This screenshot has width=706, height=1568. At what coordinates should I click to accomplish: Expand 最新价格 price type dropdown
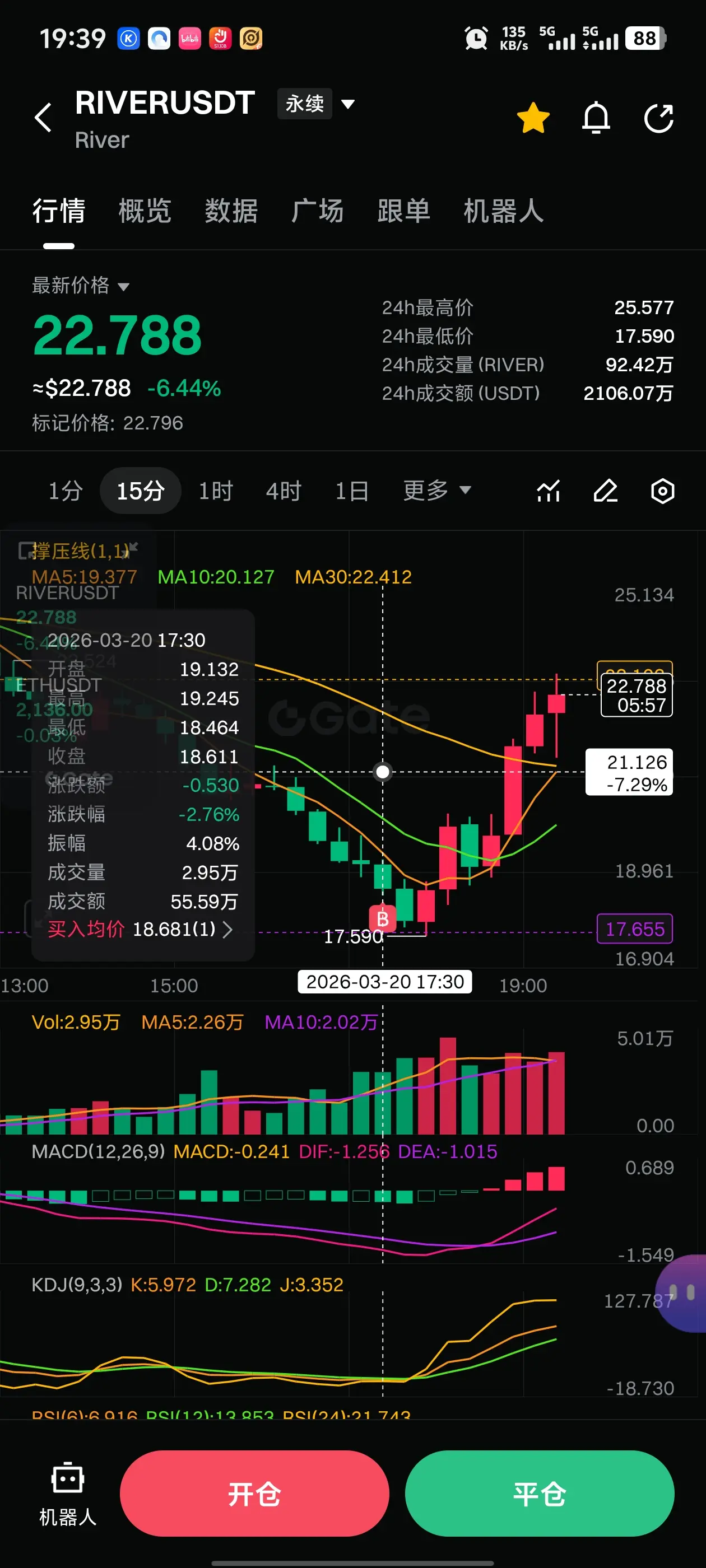pos(81,286)
